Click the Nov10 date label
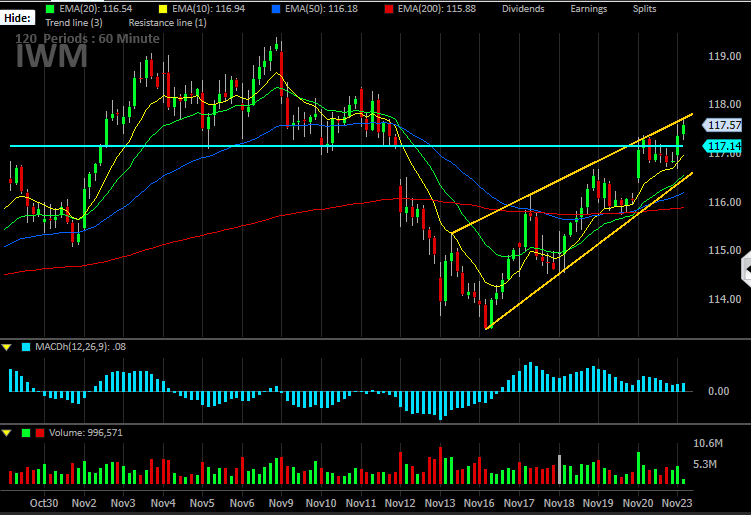The width and height of the screenshot is (751, 515). [x=321, y=503]
